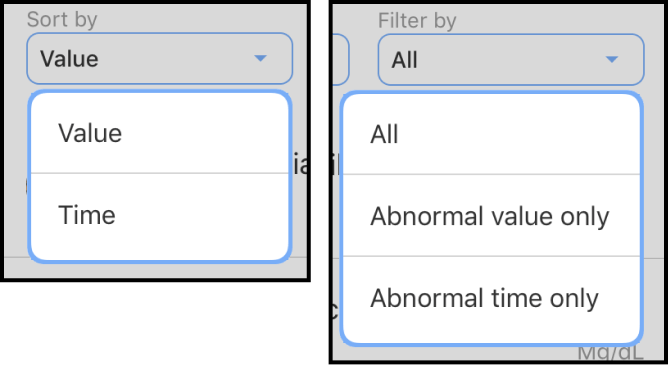Select All in the Filter by list
The image size is (668, 365).
click(491, 134)
